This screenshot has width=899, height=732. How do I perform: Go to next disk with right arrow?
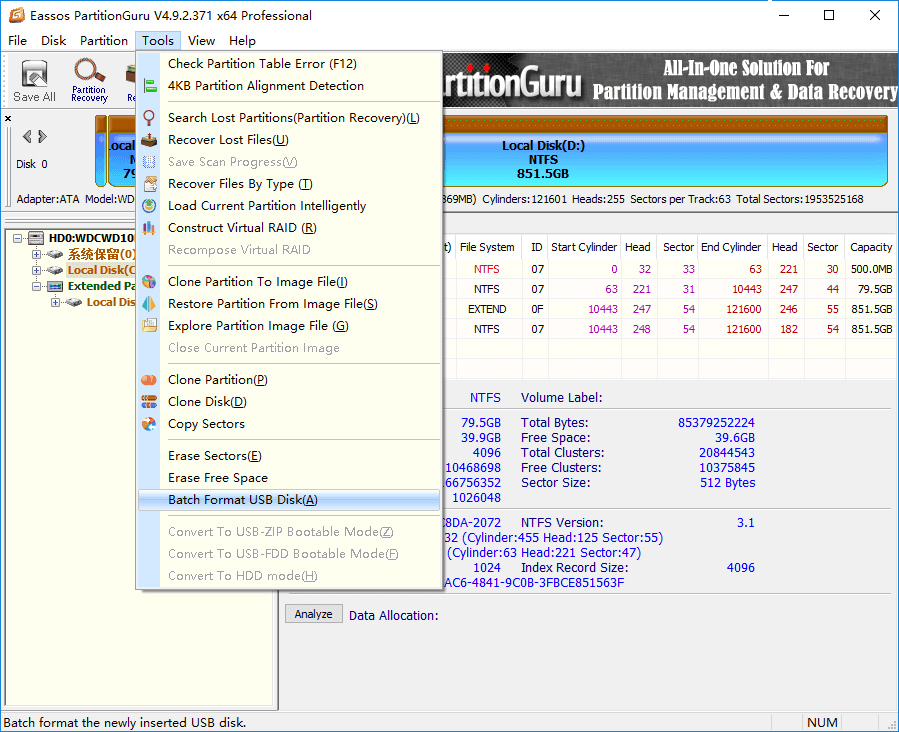42,136
